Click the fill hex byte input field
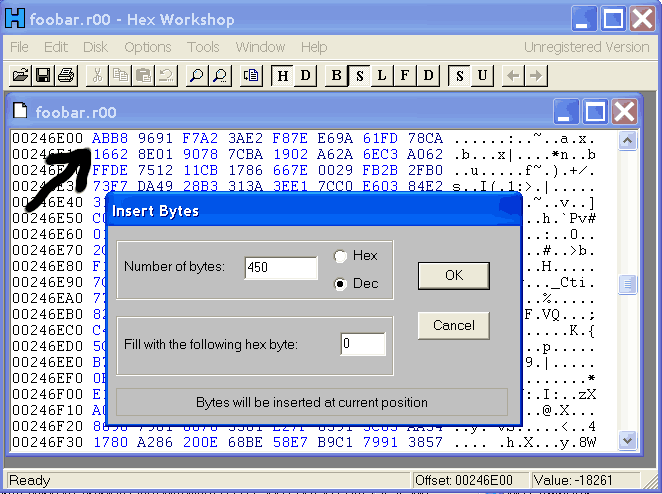The image size is (662, 494). pos(363,344)
